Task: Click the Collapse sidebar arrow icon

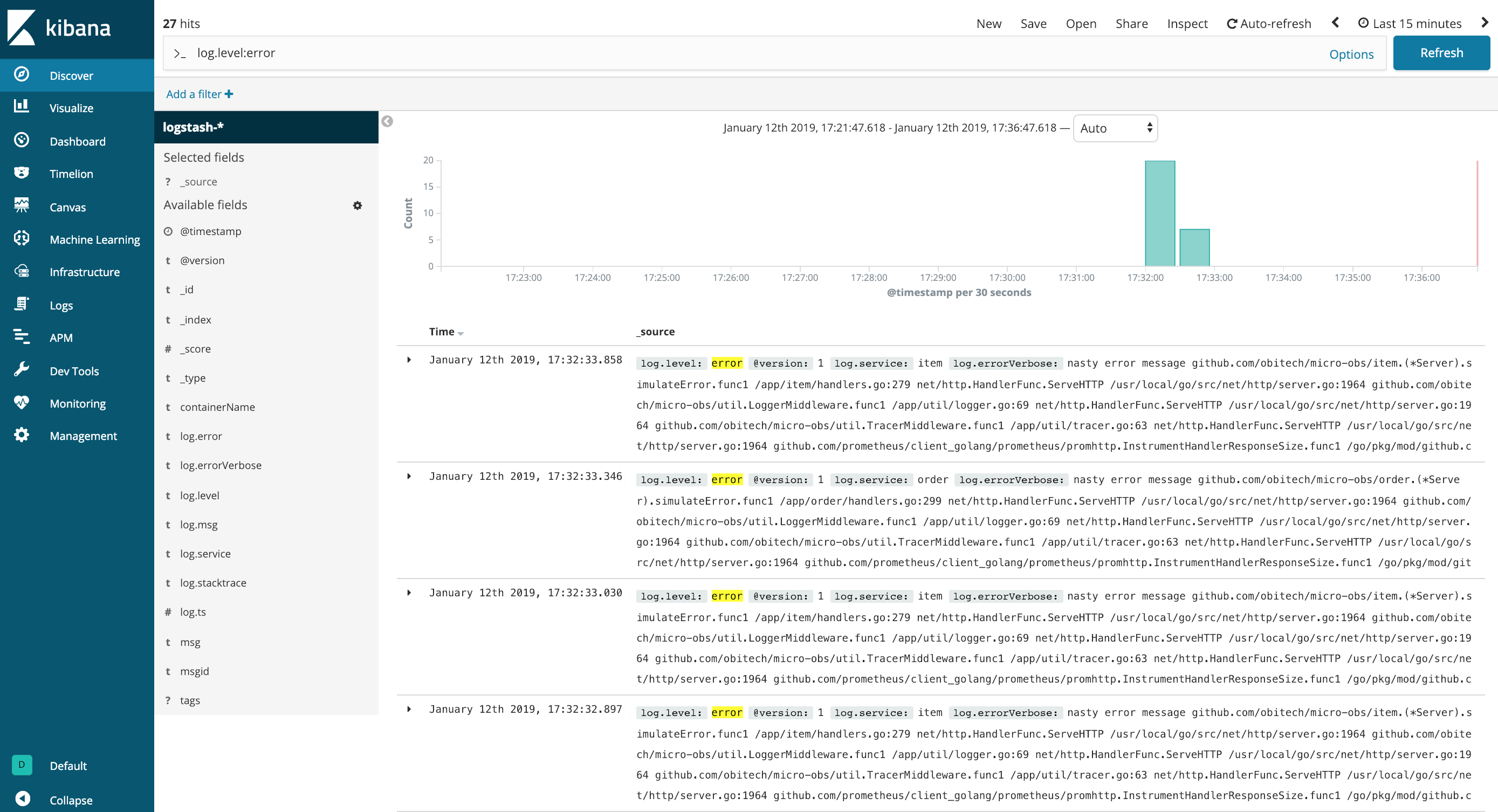Action: [x=22, y=799]
